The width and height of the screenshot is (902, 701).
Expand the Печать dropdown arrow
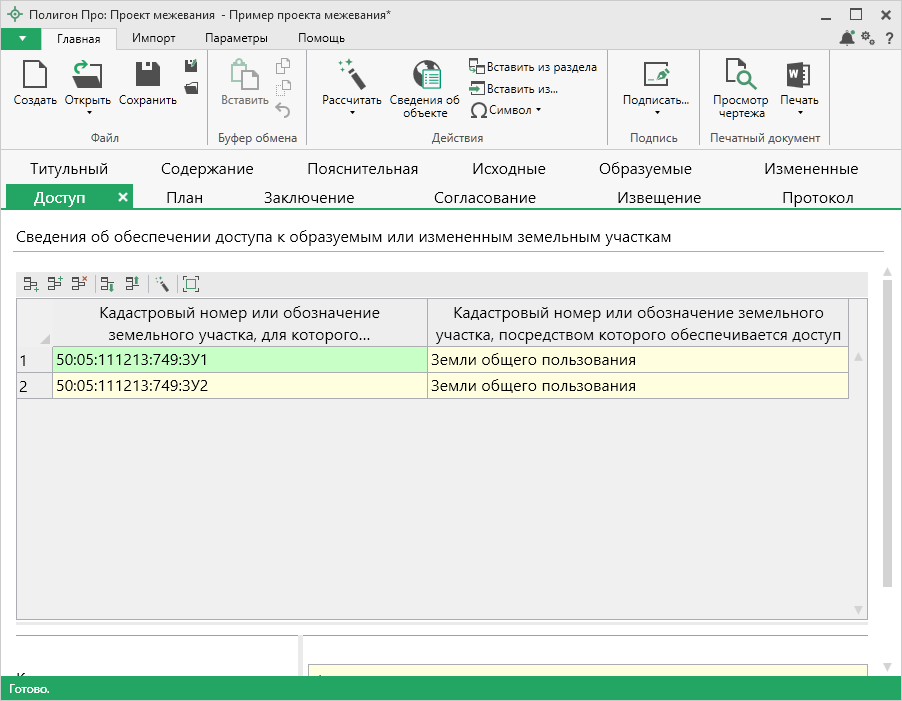(x=800, y=113)
